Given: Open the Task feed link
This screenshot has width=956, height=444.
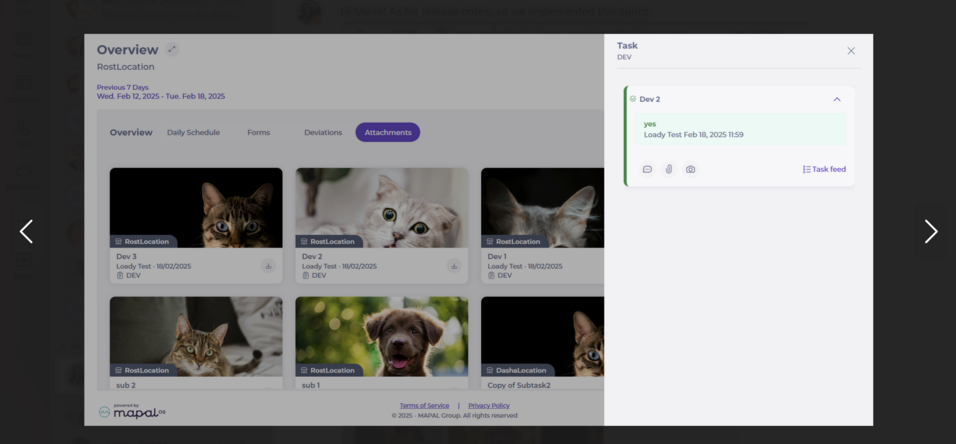Looking at the screenshot, I should coord(824,170).
